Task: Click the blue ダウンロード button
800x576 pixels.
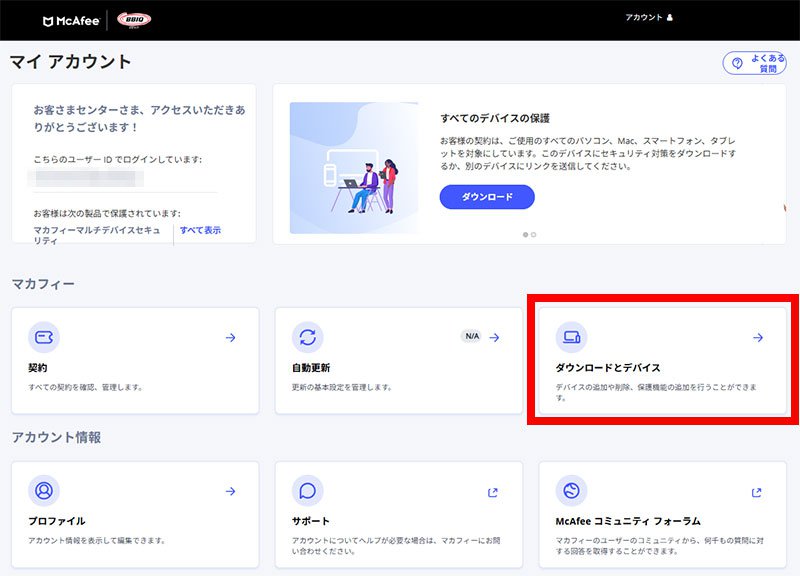Action: pos(487,197)
